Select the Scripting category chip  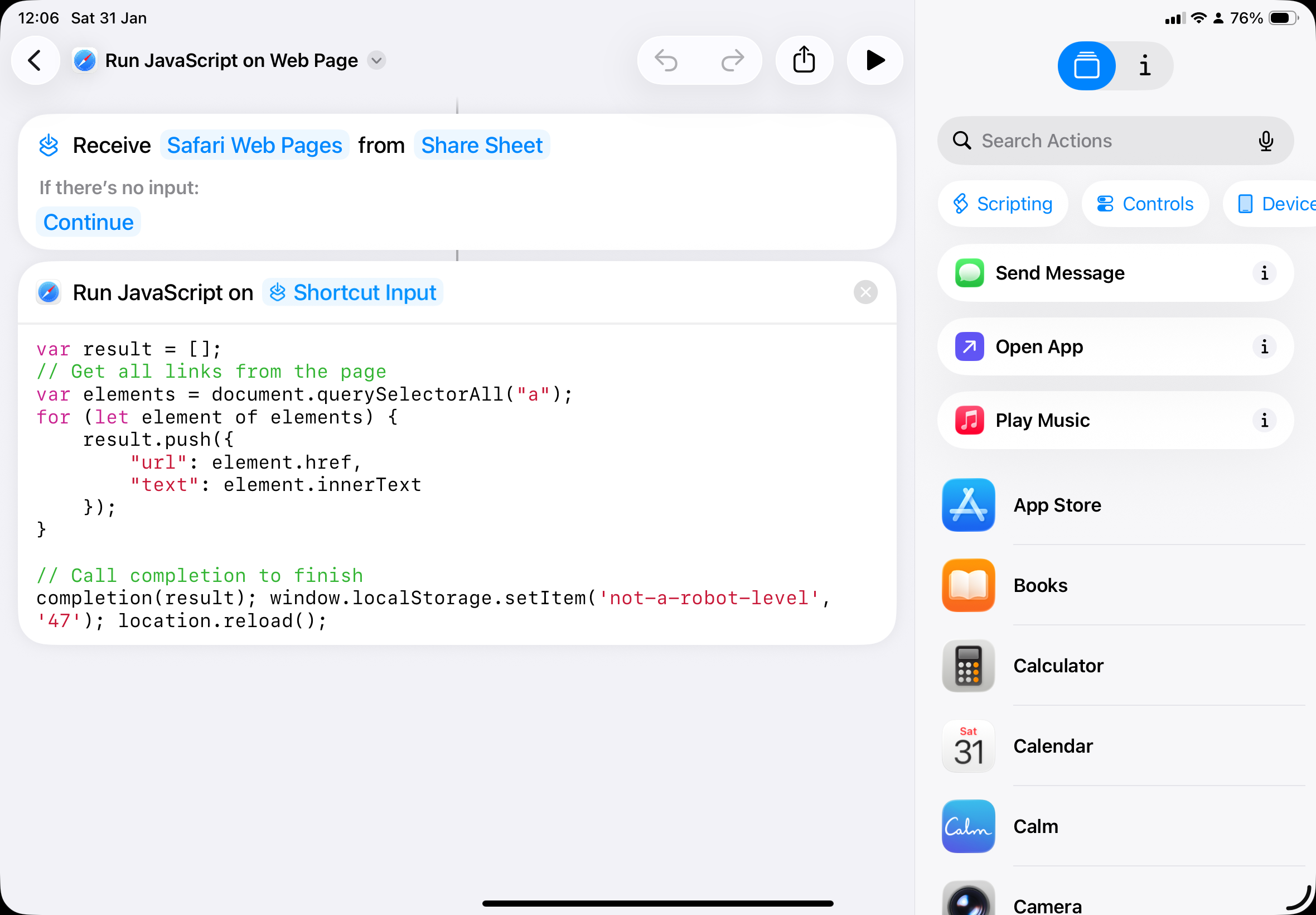coord(1003,204)
